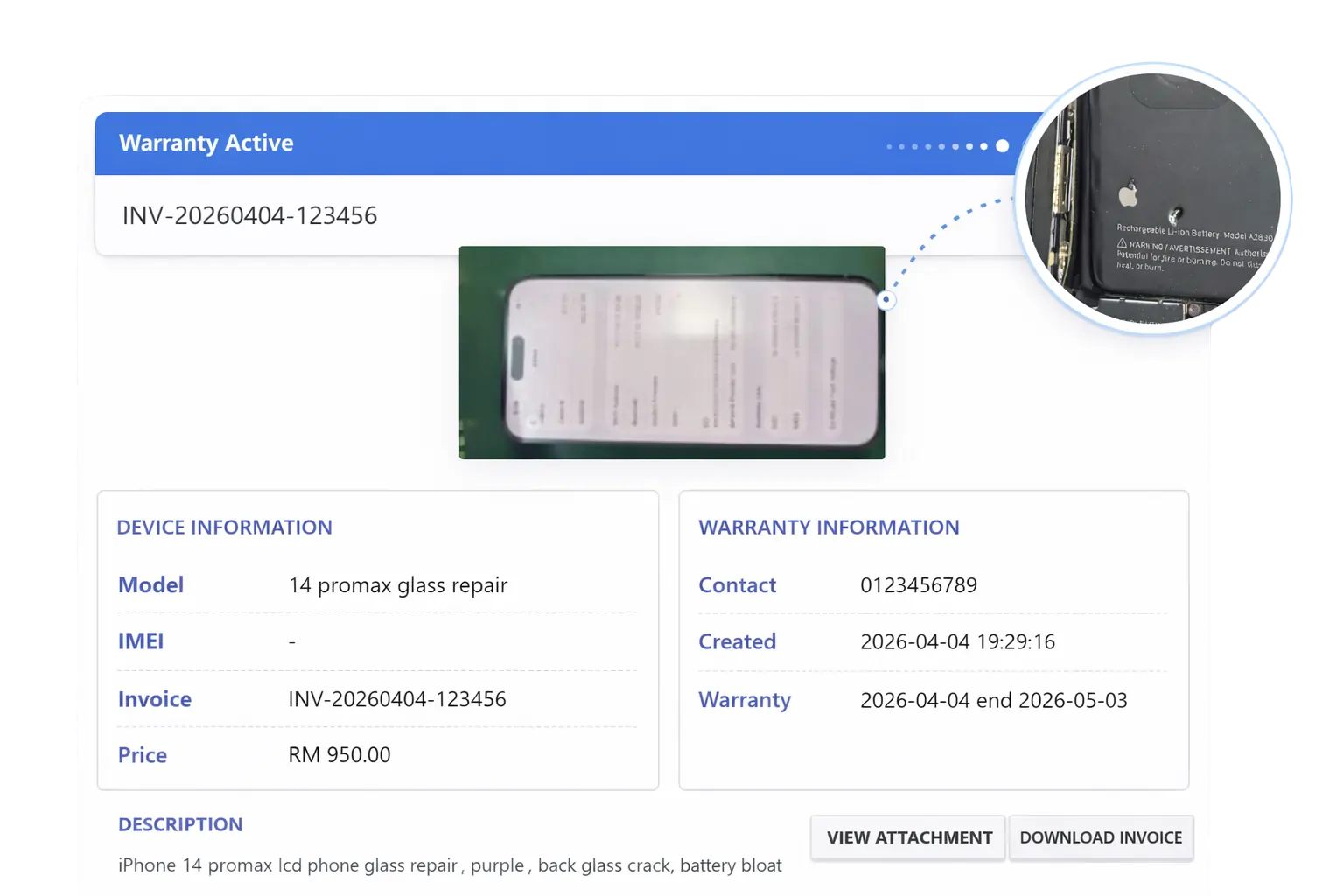Open the phone repair photo thumbnail
1344x896 pixels.
[x=672, y=352]
